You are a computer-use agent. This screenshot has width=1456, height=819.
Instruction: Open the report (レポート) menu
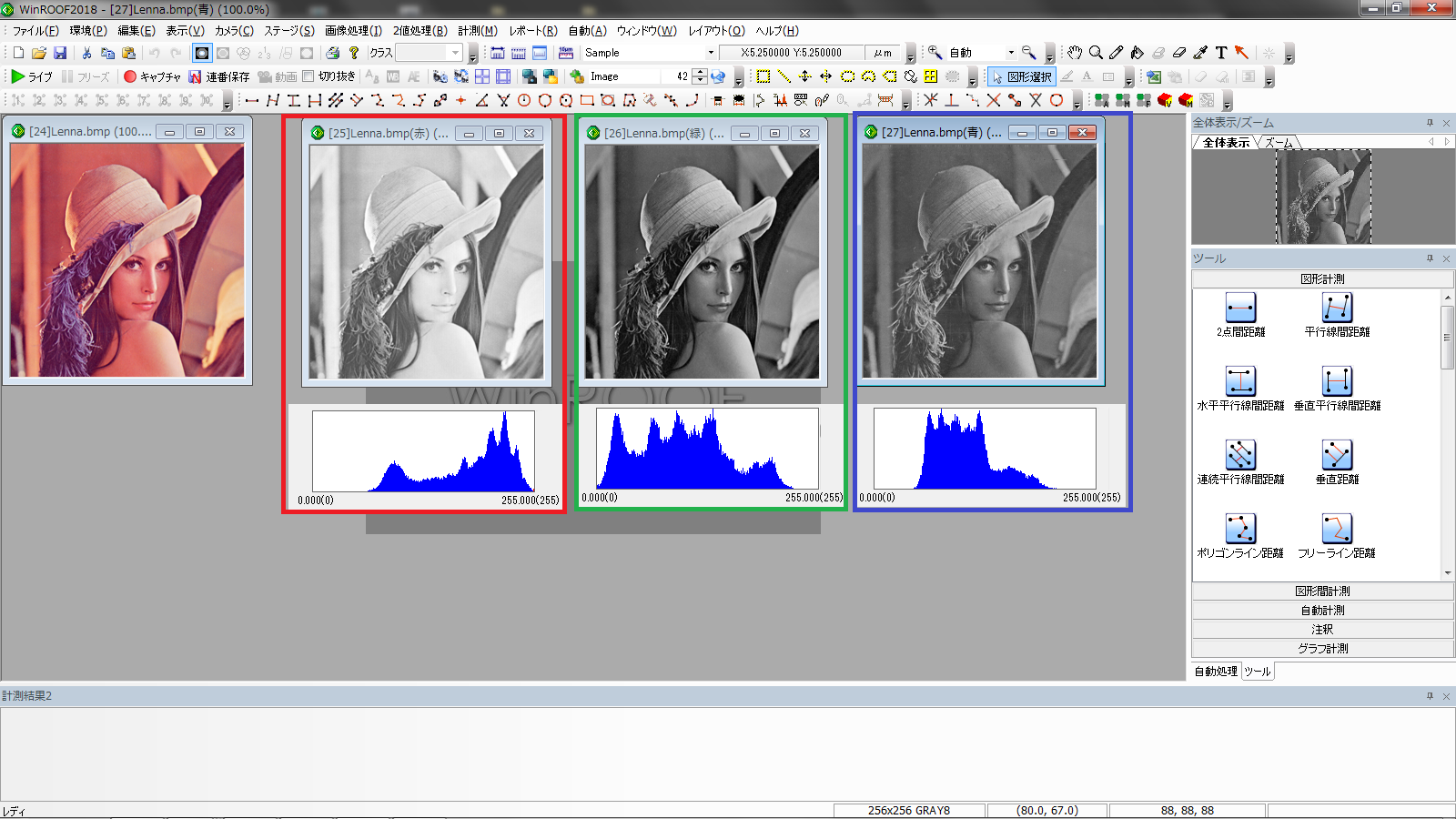[533, 31]
